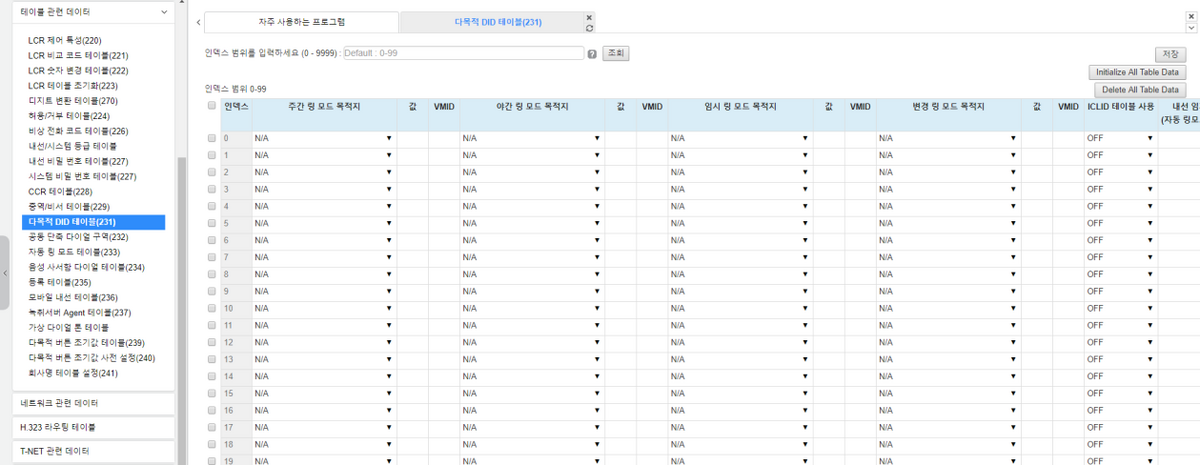The width and height of the screenshot is (1200, 465).
Task: Open 다목적 버튼 초기값 사전 설정(240)
Action: (91, 357)
